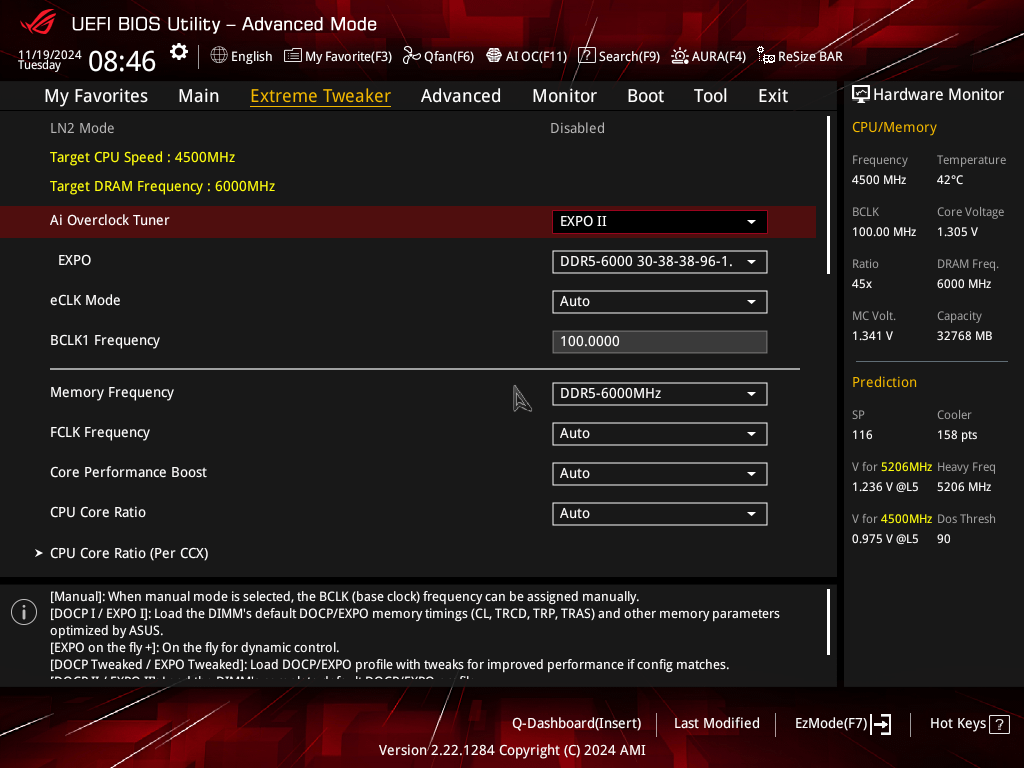Expand the EXPO profile dropdown
Screen dimensions: 1024x768
point(659,262)
